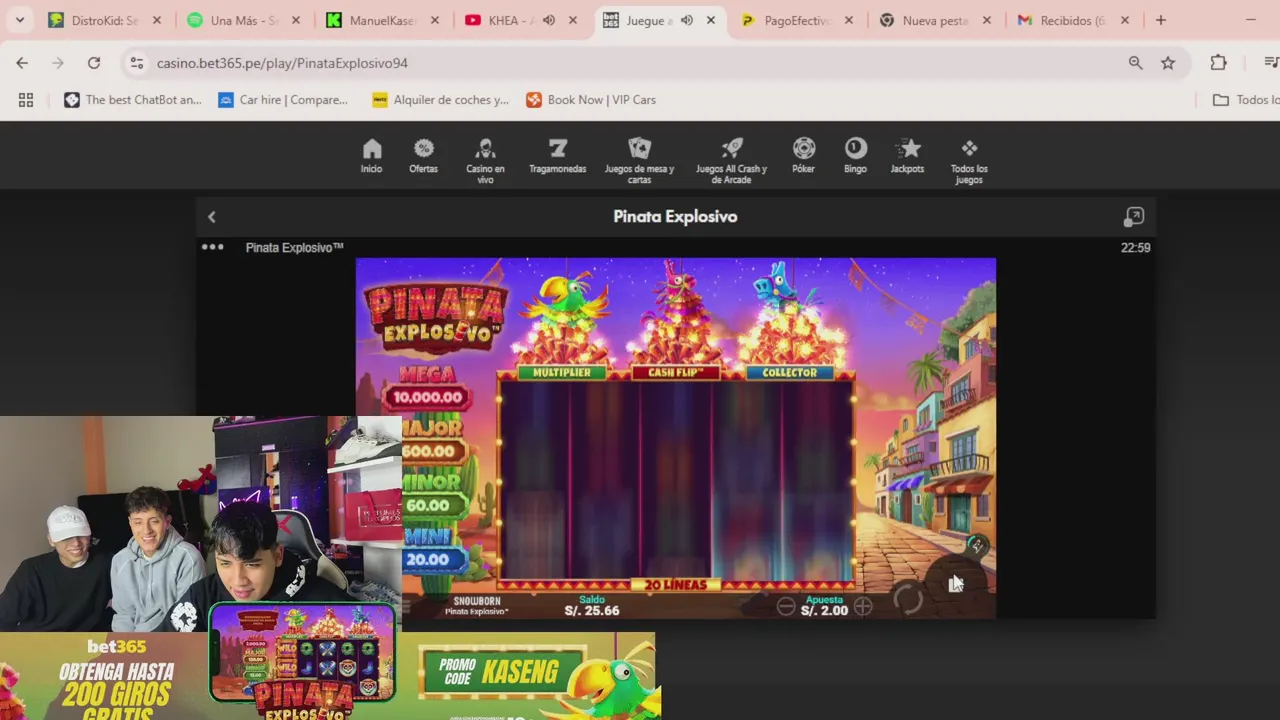Open the Alquiler de coches bookmark

[441, 100]
